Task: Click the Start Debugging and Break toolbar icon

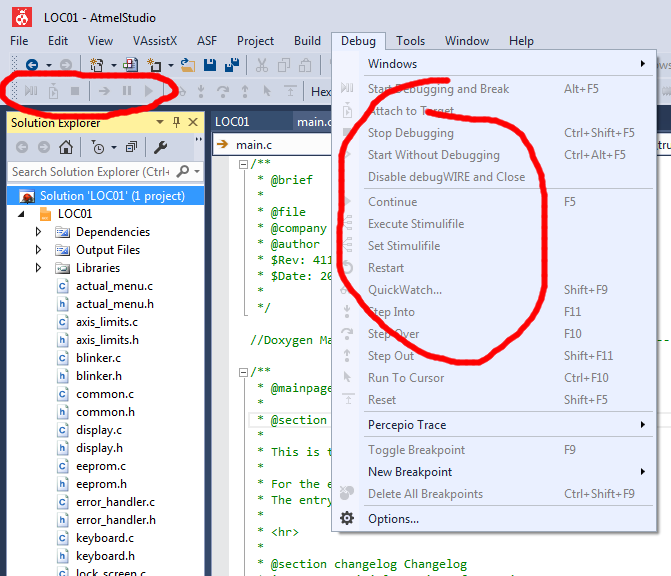Action: (31, 91)
